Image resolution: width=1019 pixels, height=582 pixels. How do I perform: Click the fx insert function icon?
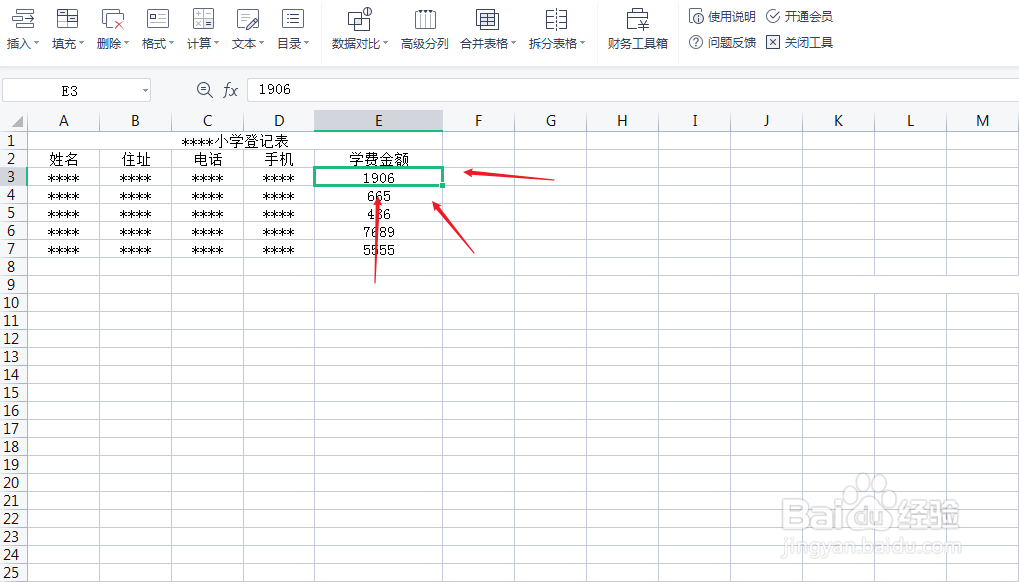tap(231, 89)
